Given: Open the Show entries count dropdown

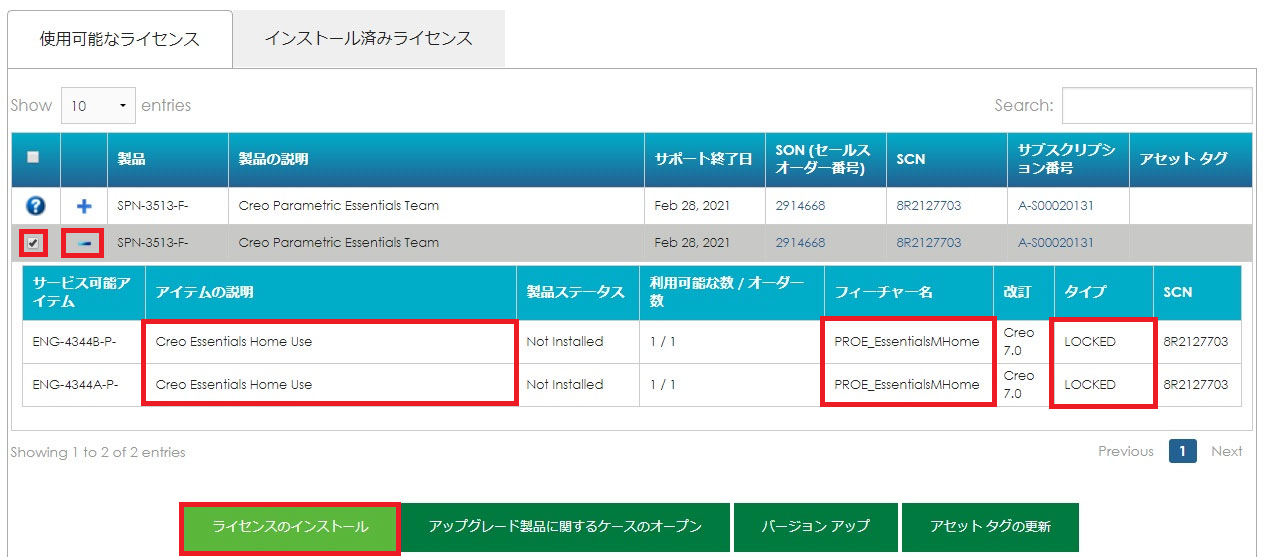Looking at the screenshot, I should tap(98, 105).
